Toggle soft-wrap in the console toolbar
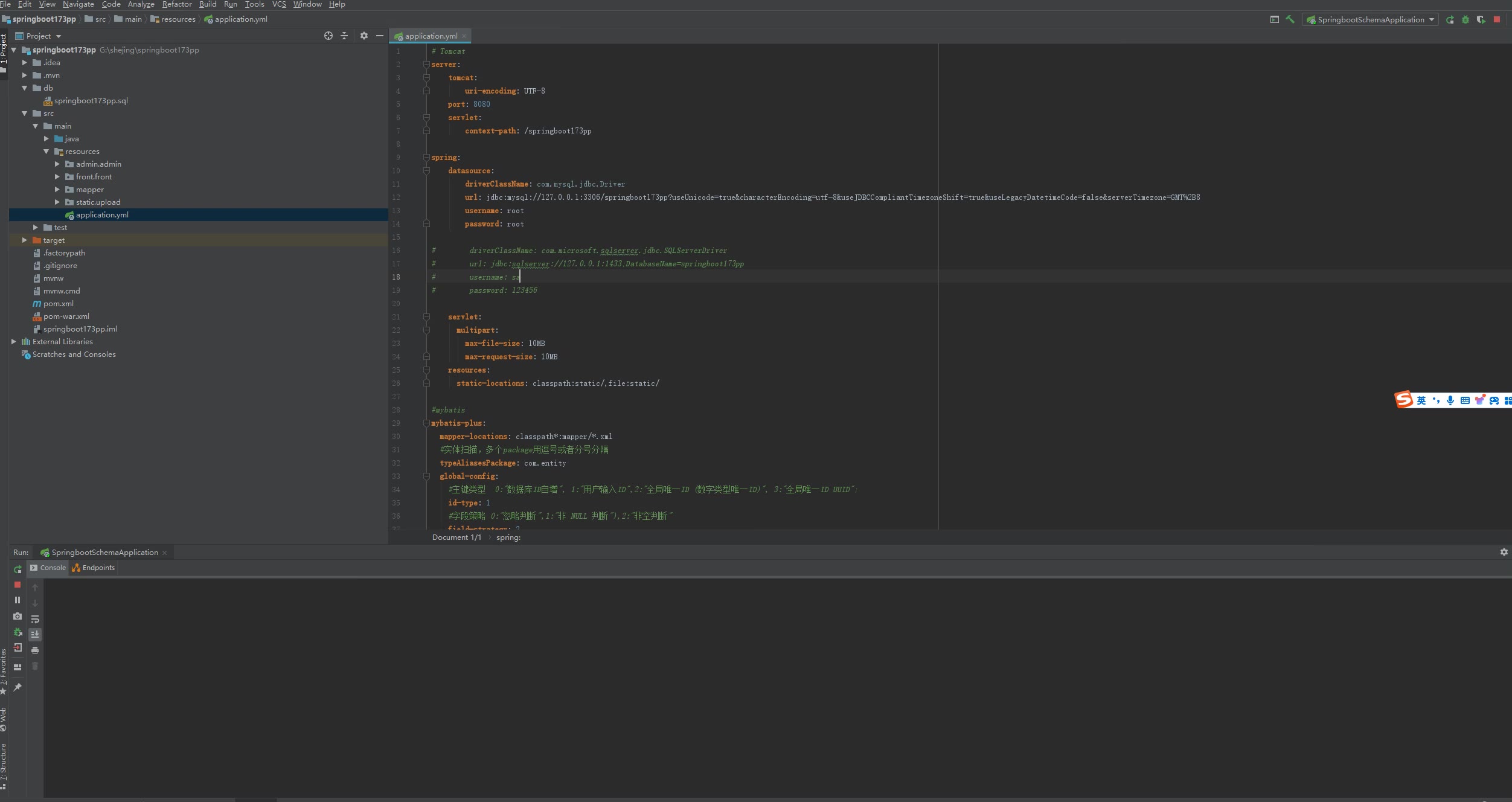This screenshot has height=802, width=1512. 35,618
